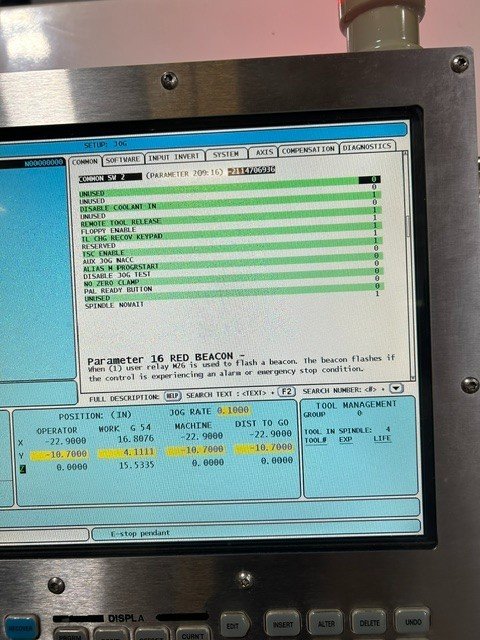Switch to the COMMON tab
This screenshot has height=640, width=480.
85,162
